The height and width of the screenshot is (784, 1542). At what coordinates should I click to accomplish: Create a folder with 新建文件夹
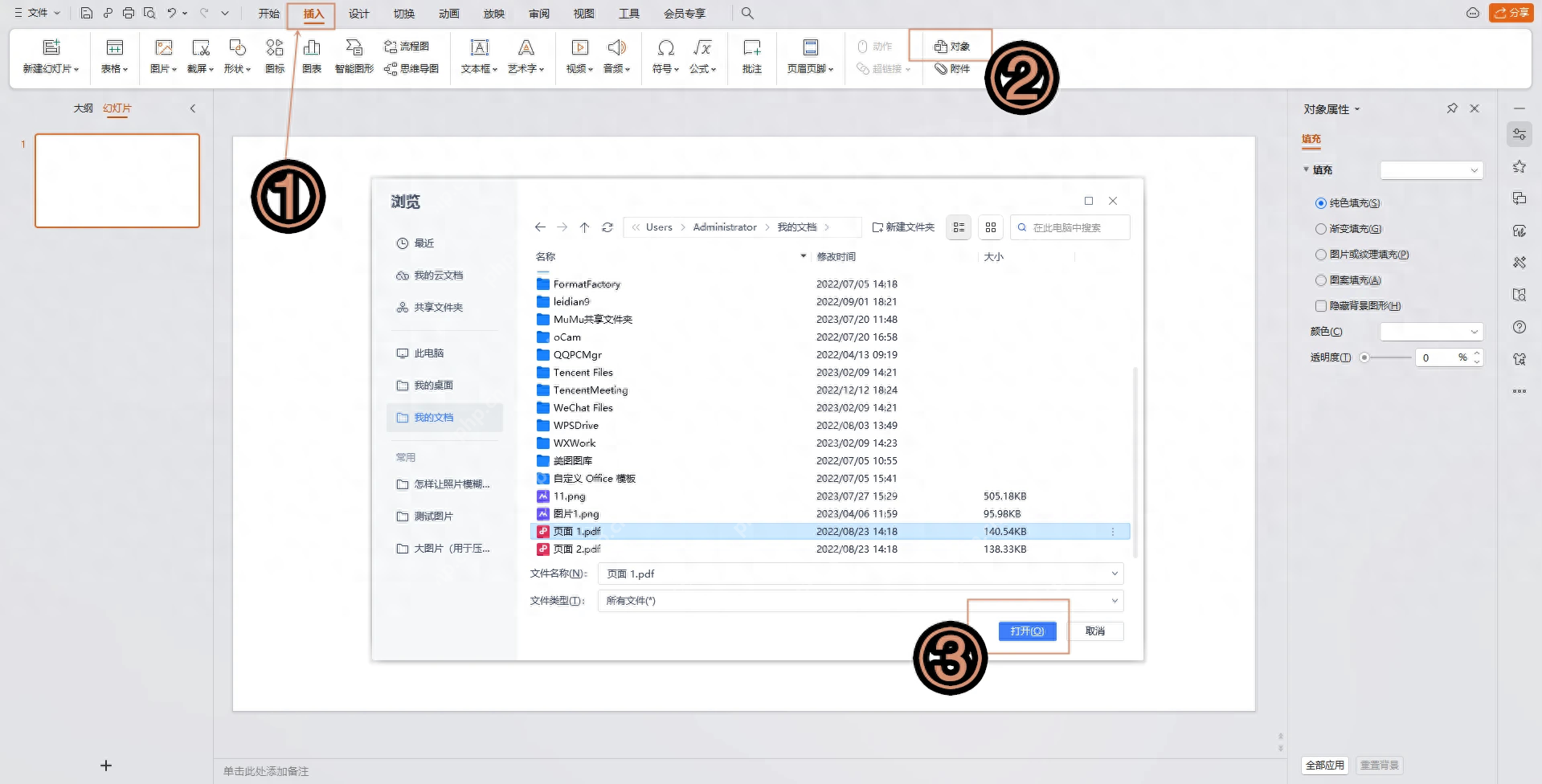(902, 227)
